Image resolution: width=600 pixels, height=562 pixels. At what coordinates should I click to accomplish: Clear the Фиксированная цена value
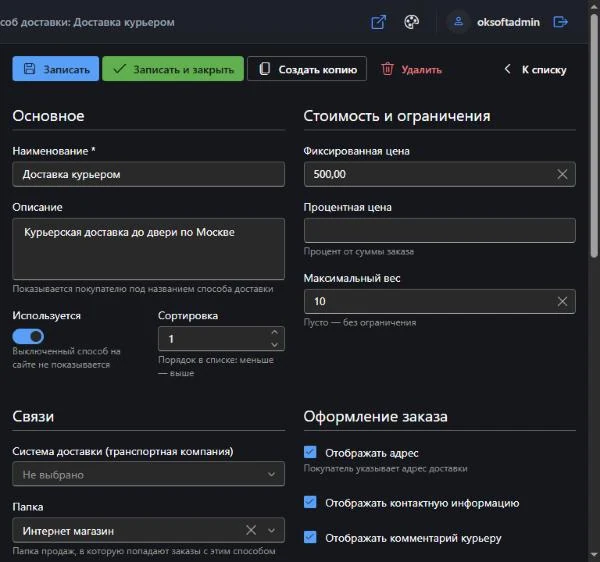point(562,174)
